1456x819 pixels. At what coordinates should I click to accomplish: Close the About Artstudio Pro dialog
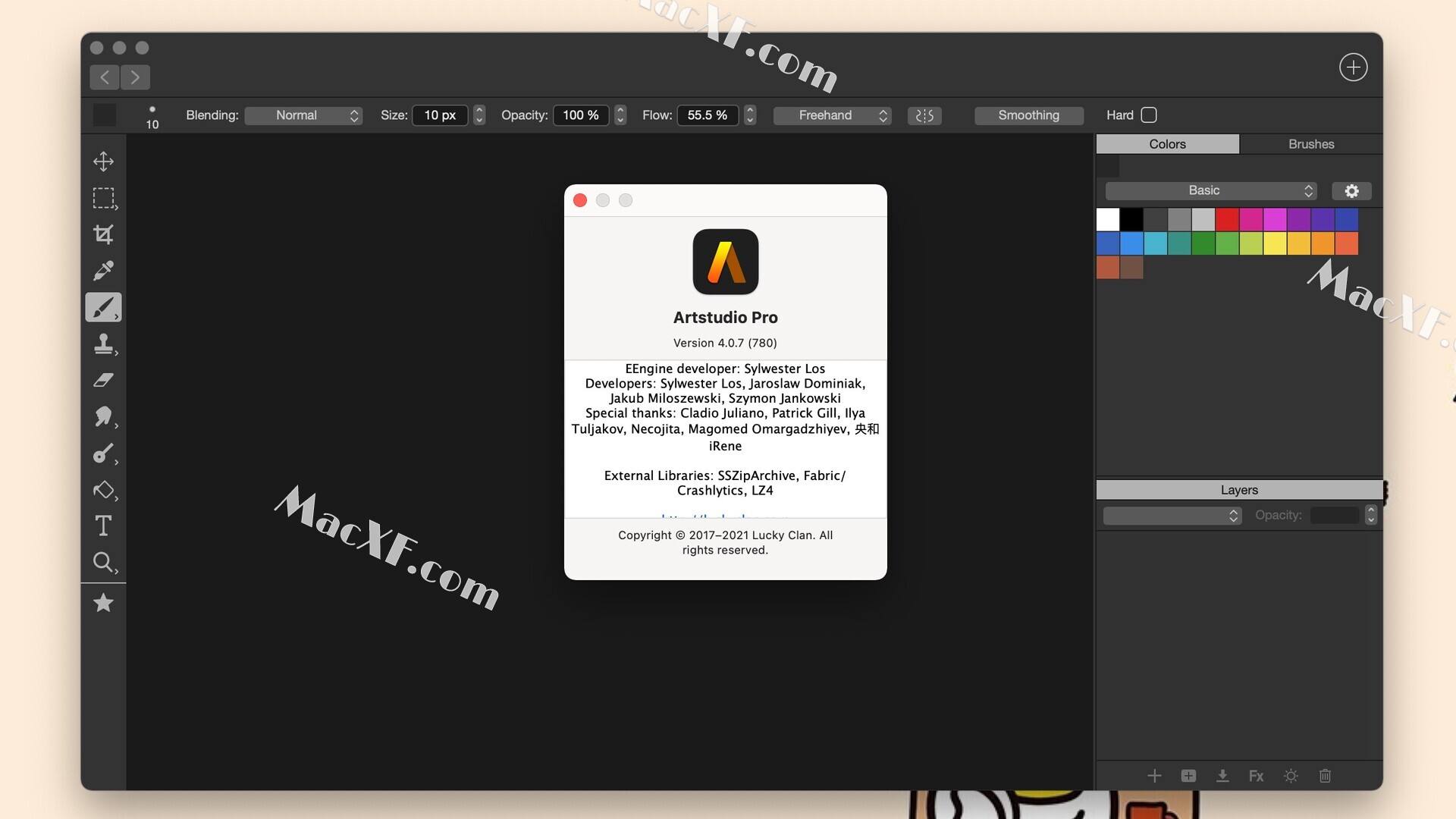click(x=580, y=200)
